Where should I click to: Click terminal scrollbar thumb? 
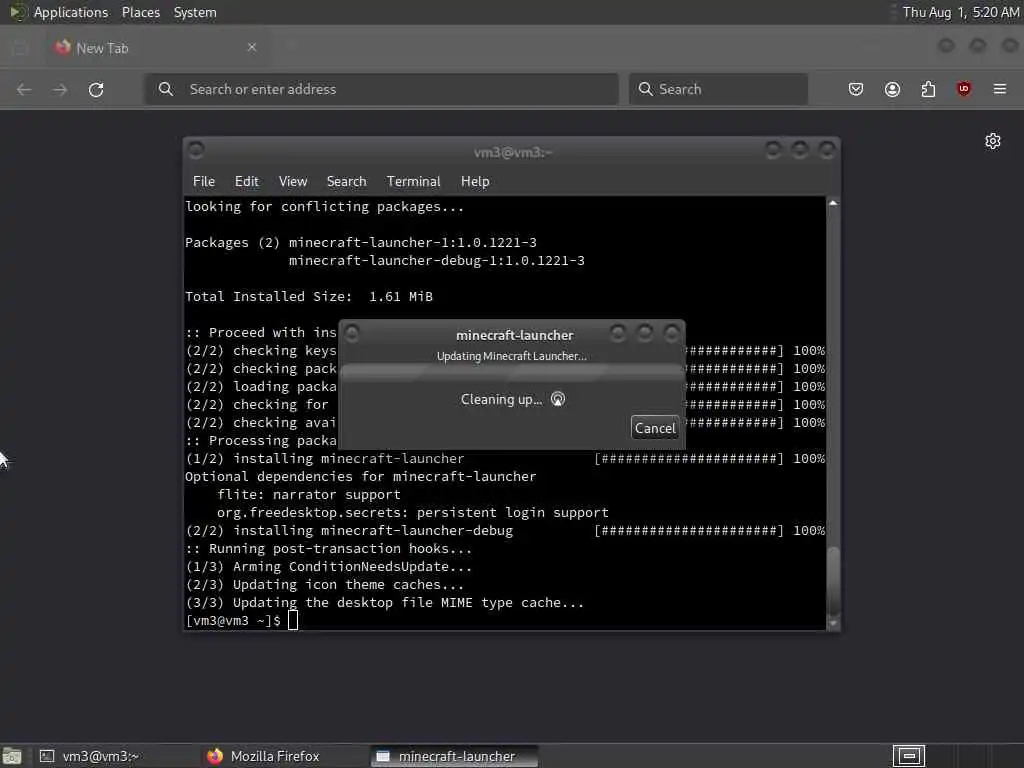pos(833,580)
